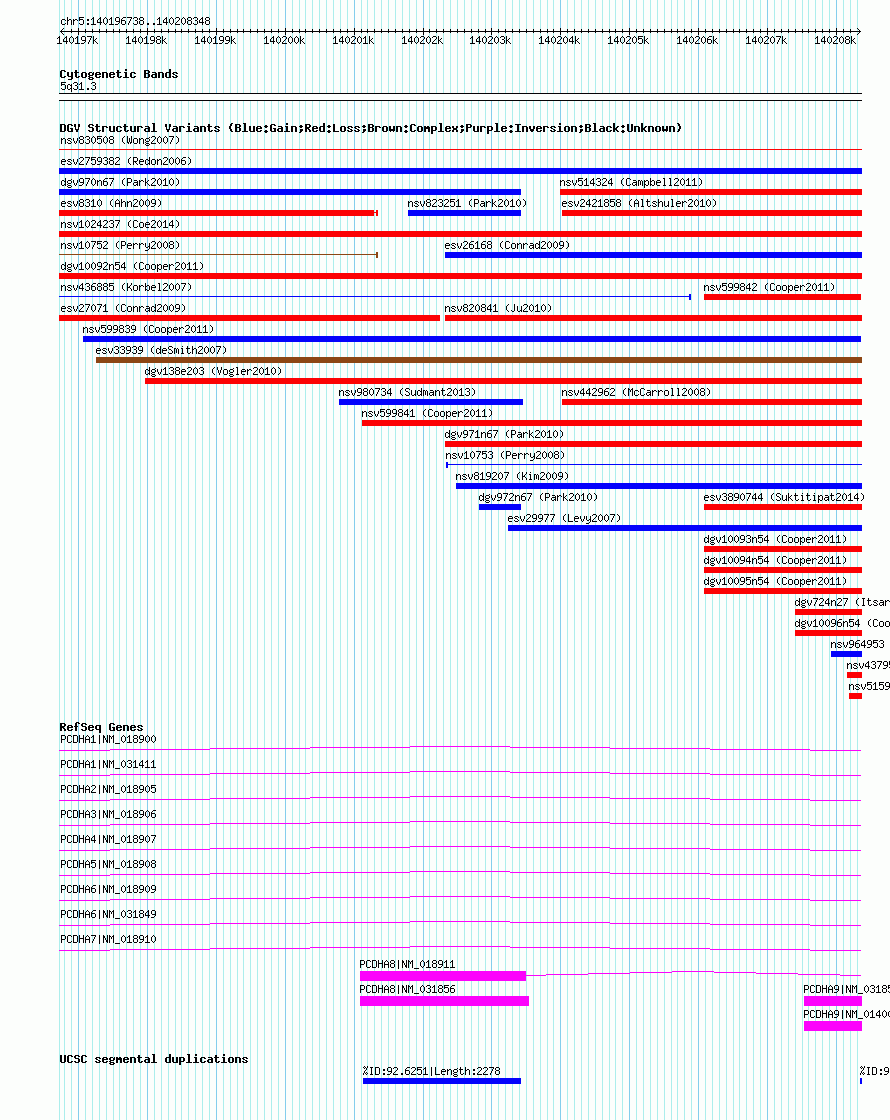The image size is (890, 1120).
Task: Click nsv980734 (Sudmant2013) label
Action: tap(407, 392)
